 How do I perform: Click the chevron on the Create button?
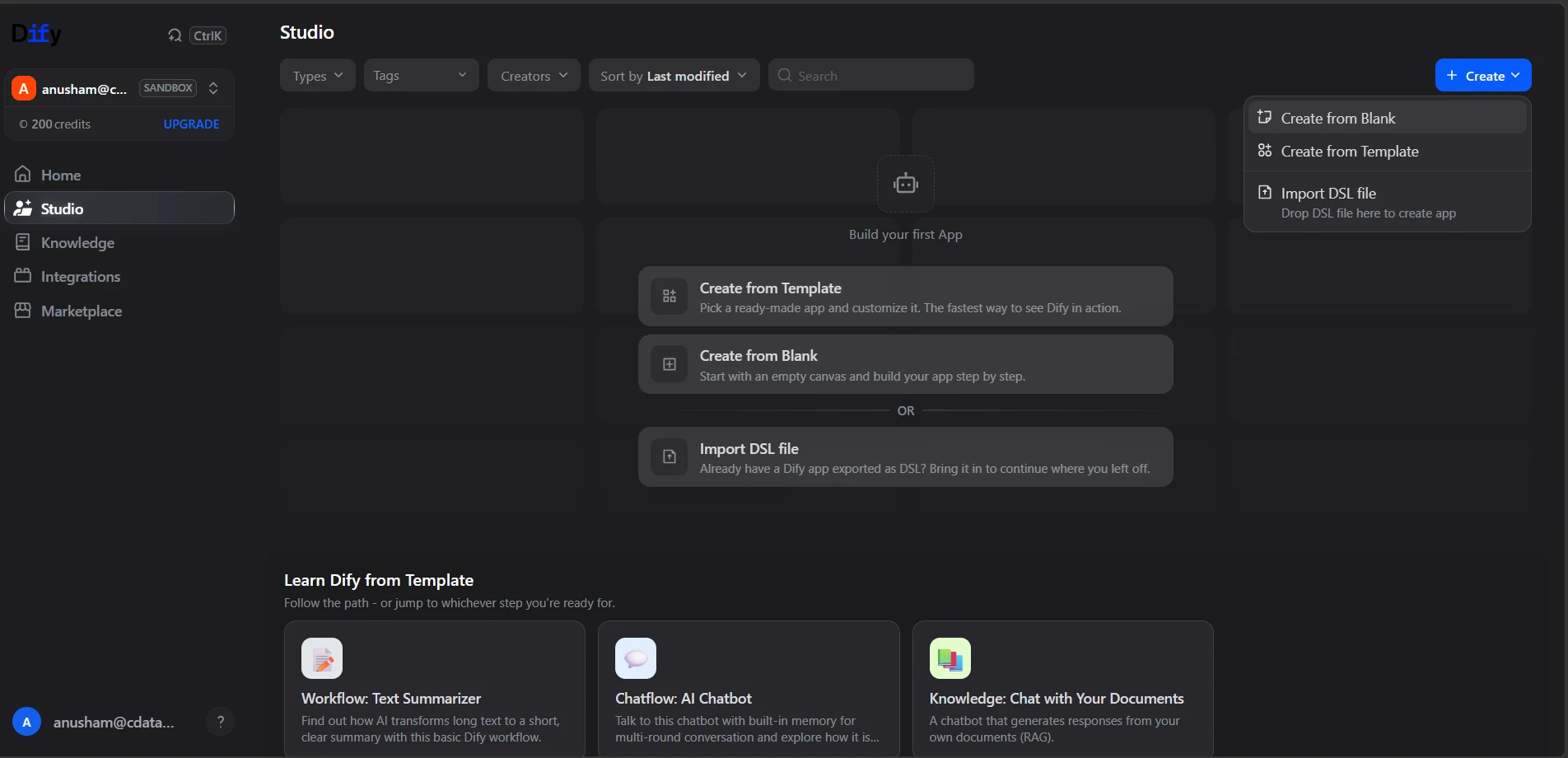[1515, 75]
